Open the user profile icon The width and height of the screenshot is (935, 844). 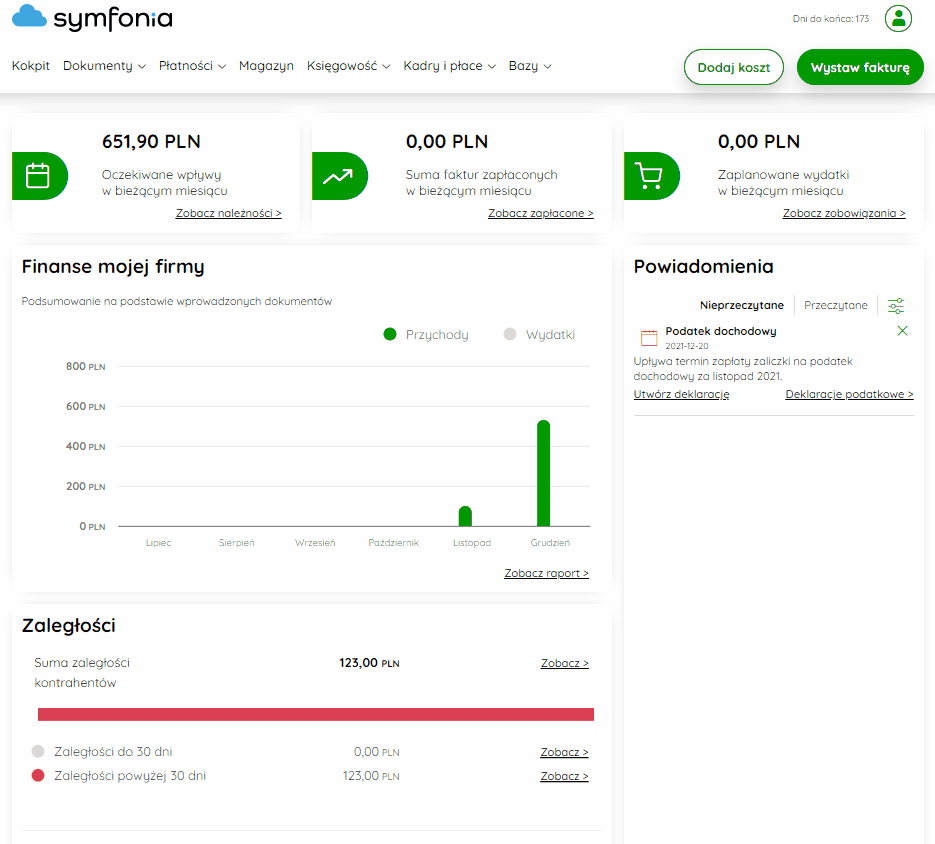(x=898, y=18)
